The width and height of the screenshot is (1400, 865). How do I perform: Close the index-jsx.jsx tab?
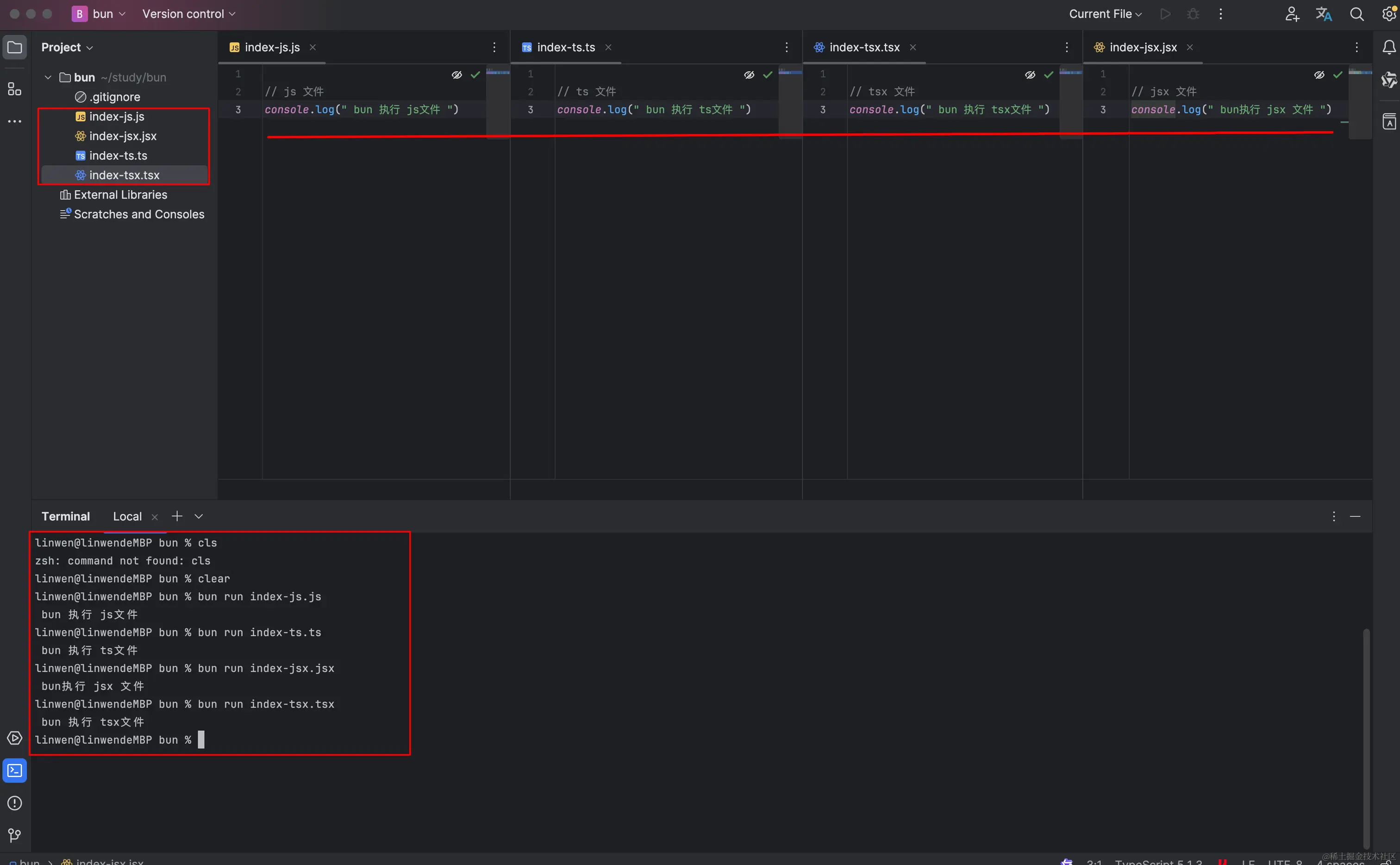tap(1189, 48)
